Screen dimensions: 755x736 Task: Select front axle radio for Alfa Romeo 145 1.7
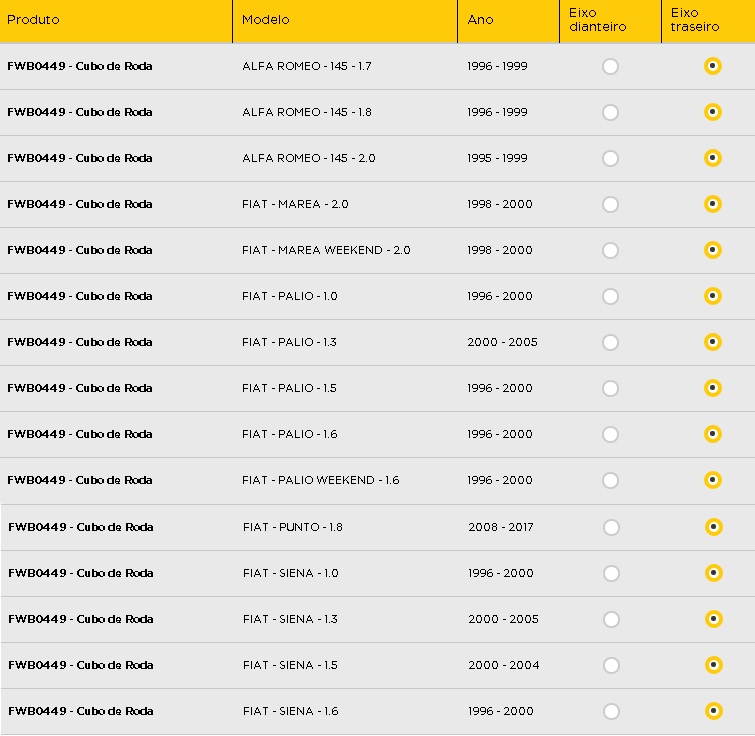(610, 66)
